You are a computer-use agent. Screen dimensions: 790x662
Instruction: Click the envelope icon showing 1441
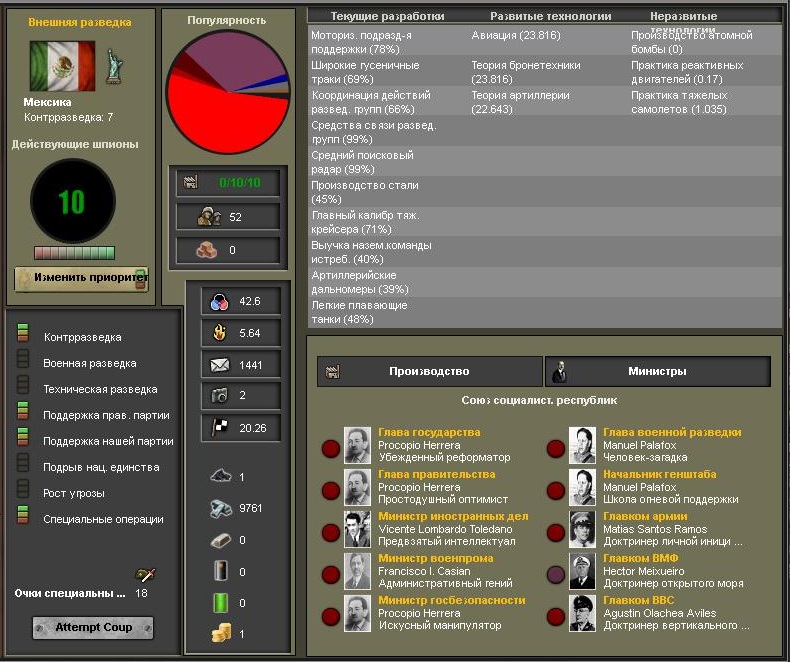point(220,365)
